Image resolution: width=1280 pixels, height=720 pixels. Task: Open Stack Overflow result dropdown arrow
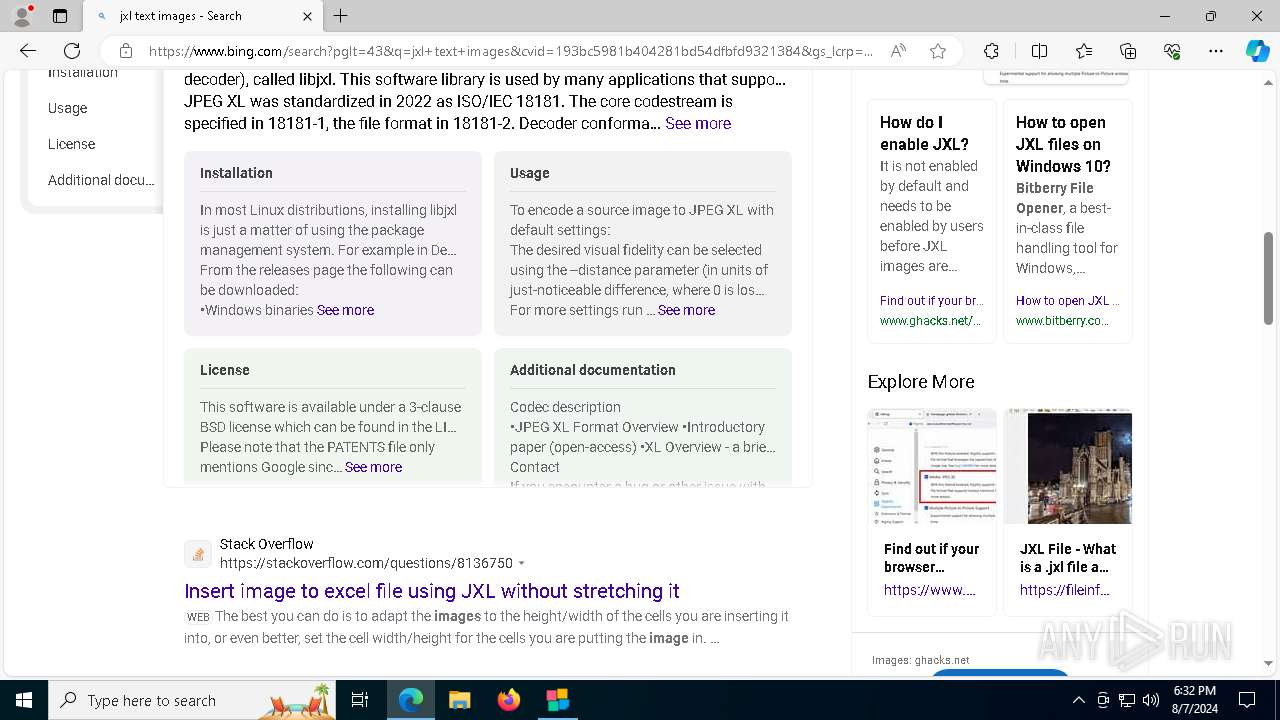coord(521,564)
